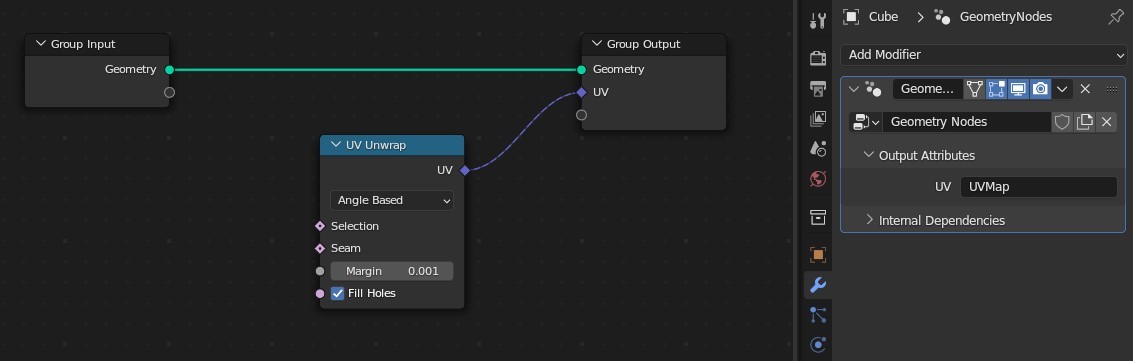Grab the modifier panel drag handle
The height and width of the screenshot is (361, 1133).
click(x=1112, y=89)
